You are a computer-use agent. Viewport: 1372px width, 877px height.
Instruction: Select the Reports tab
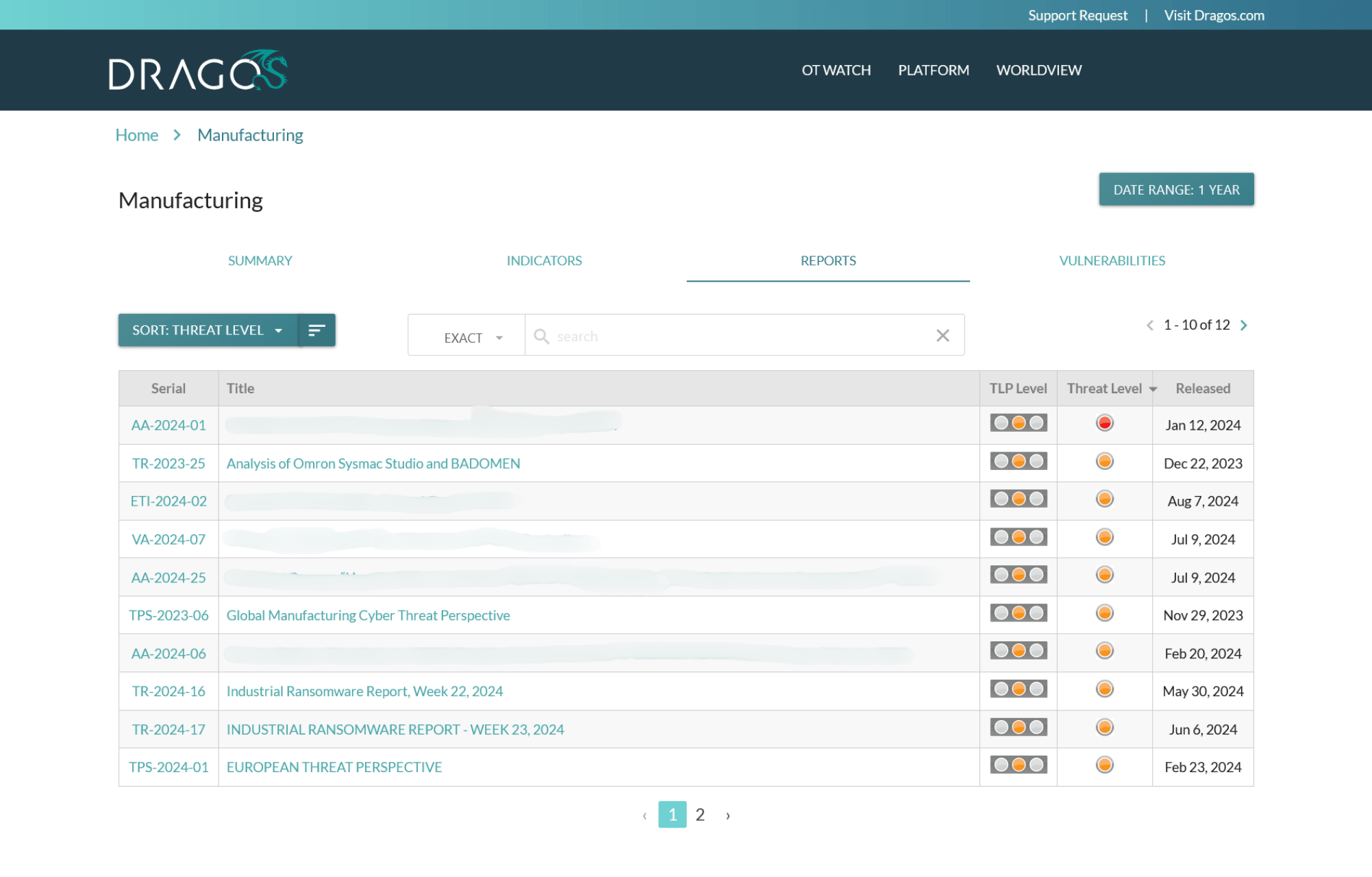828,260
